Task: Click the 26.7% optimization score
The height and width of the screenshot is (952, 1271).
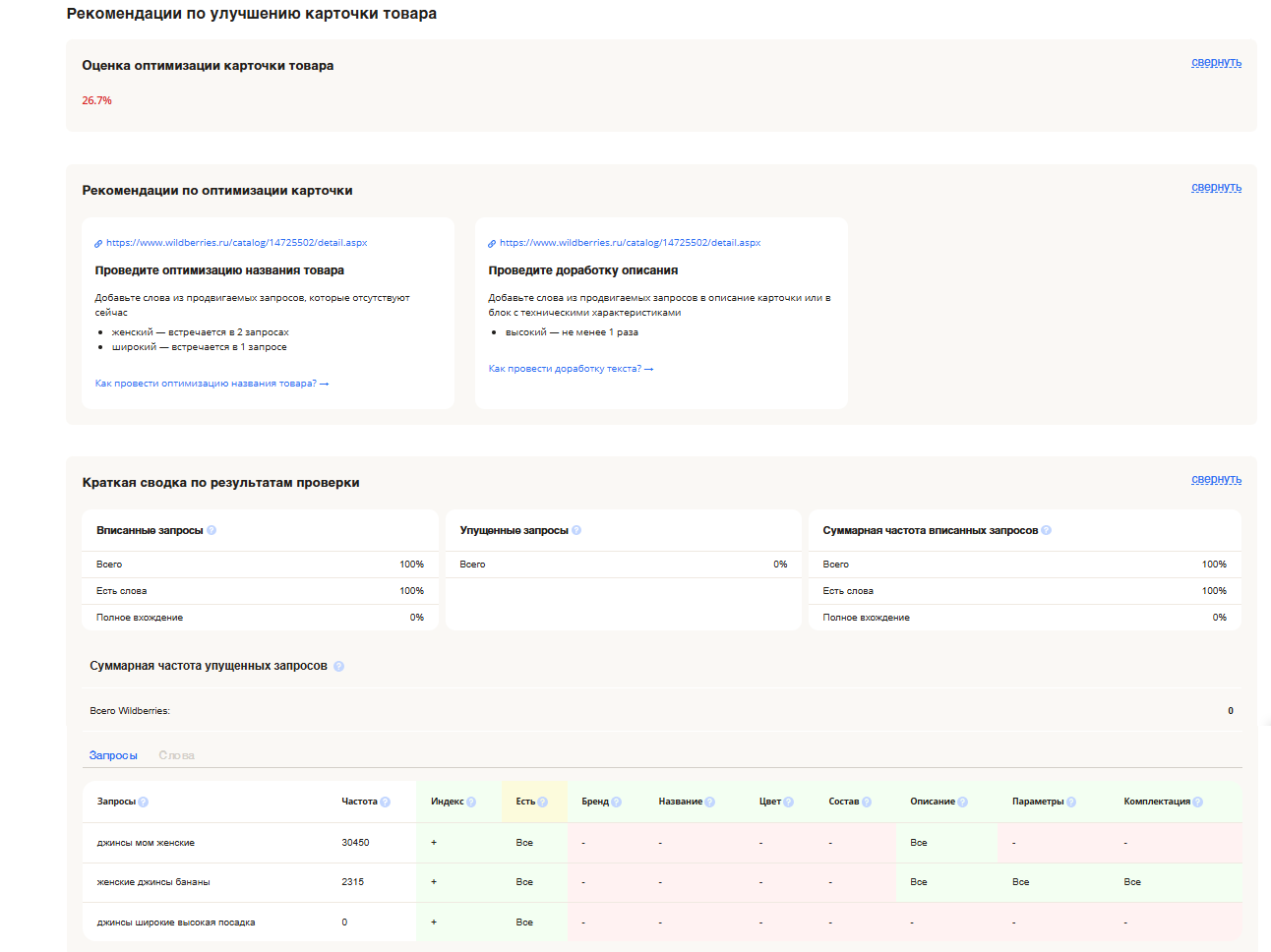Action: pyautogui.click(x=96, y=100)
